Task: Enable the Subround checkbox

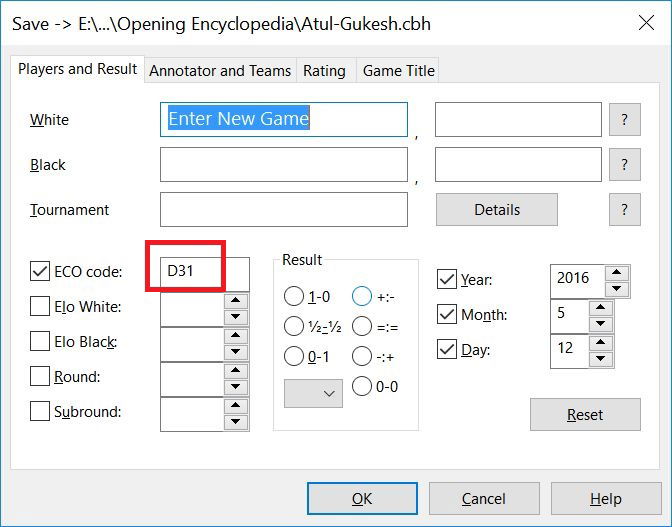Action: (x=40, y=411)
